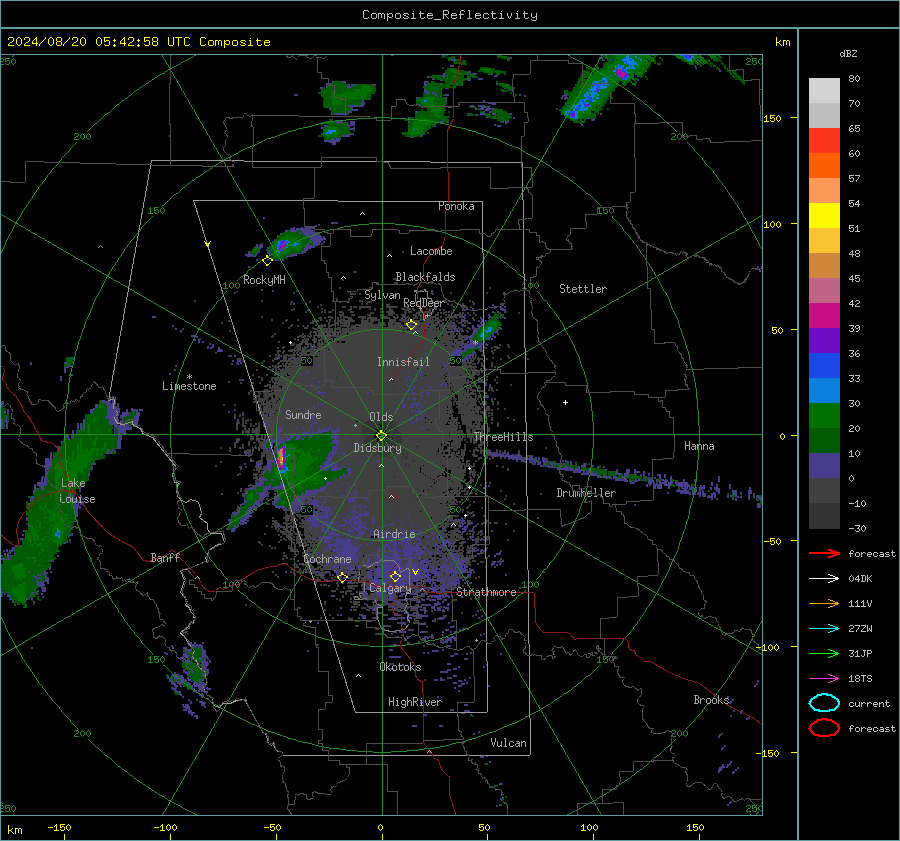Click the Brooks town label
Screen dimensions: 900x841
tap(711, 700)
